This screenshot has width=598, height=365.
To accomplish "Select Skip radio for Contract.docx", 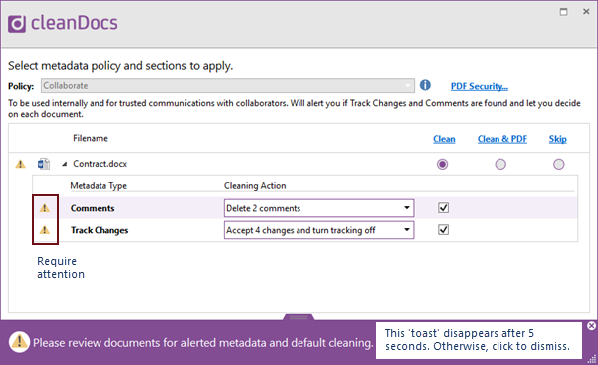I will click(558, 164).
